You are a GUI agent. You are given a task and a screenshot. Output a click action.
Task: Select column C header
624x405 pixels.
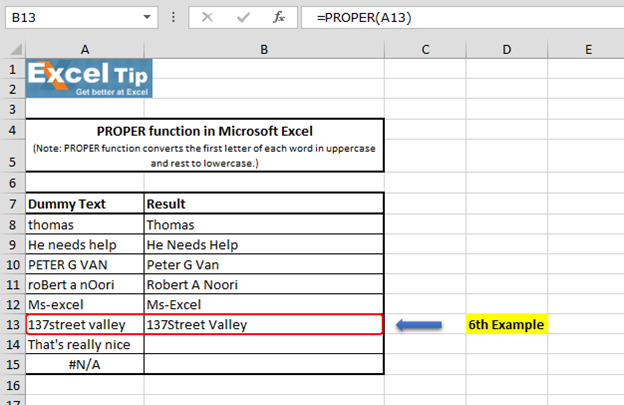[x=425, y=50]
